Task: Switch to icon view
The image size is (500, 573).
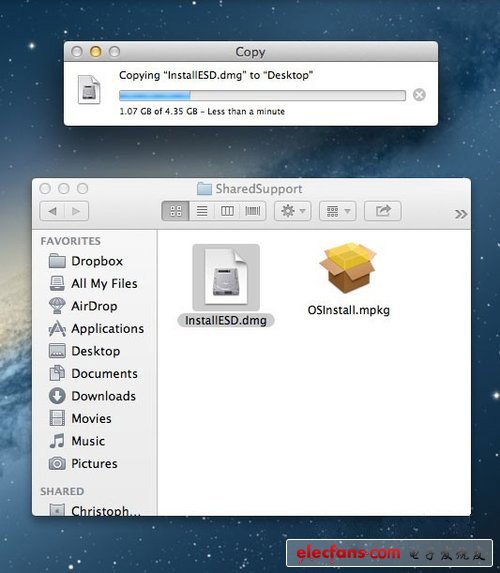Action: point(176,211)
